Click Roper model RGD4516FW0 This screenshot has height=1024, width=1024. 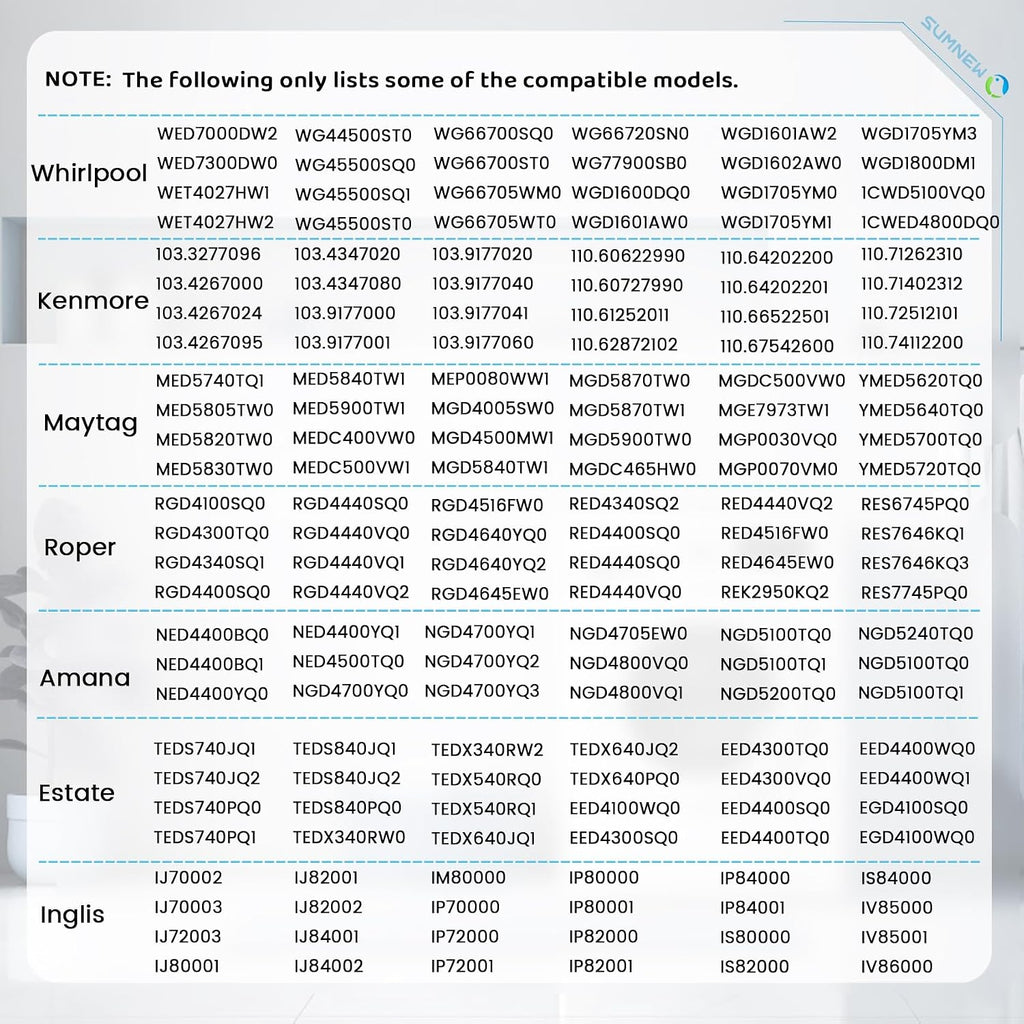pos(487,505)
